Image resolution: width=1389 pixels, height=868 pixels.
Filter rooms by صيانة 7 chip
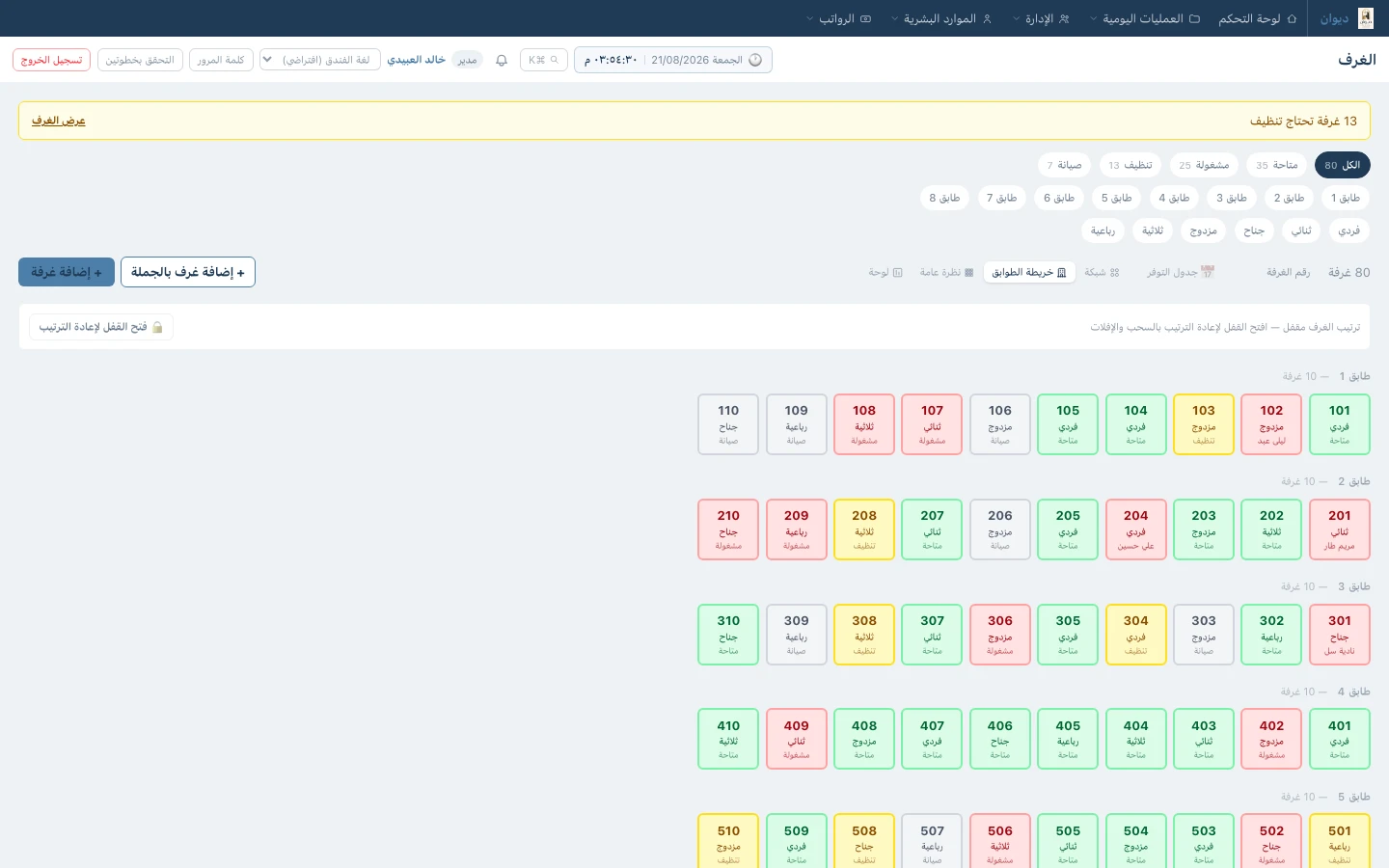tap(1065, 165)
